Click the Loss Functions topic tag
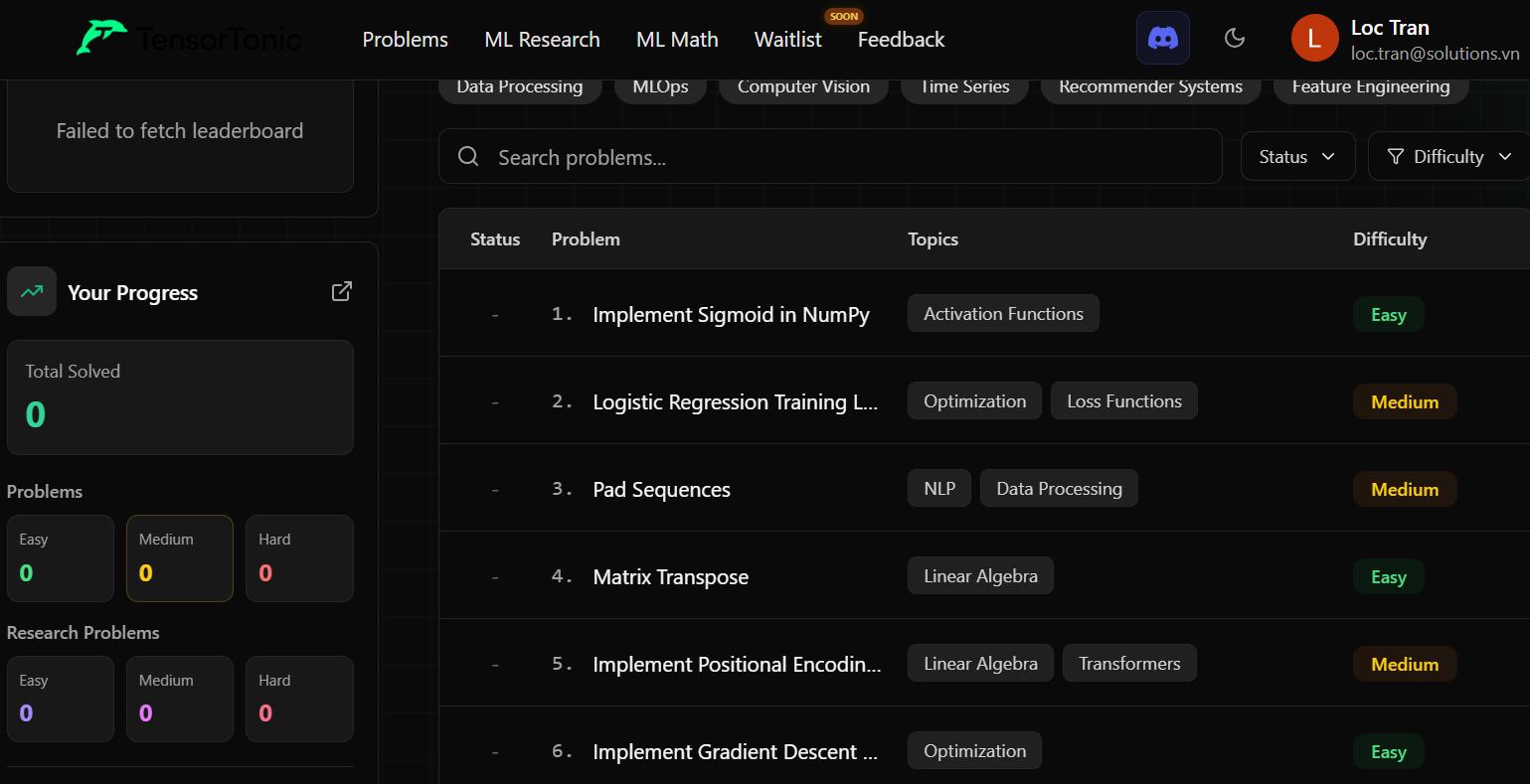The height and width of the screenshot is (784, 1530). pyautogui.click(x=1124, y=400)
